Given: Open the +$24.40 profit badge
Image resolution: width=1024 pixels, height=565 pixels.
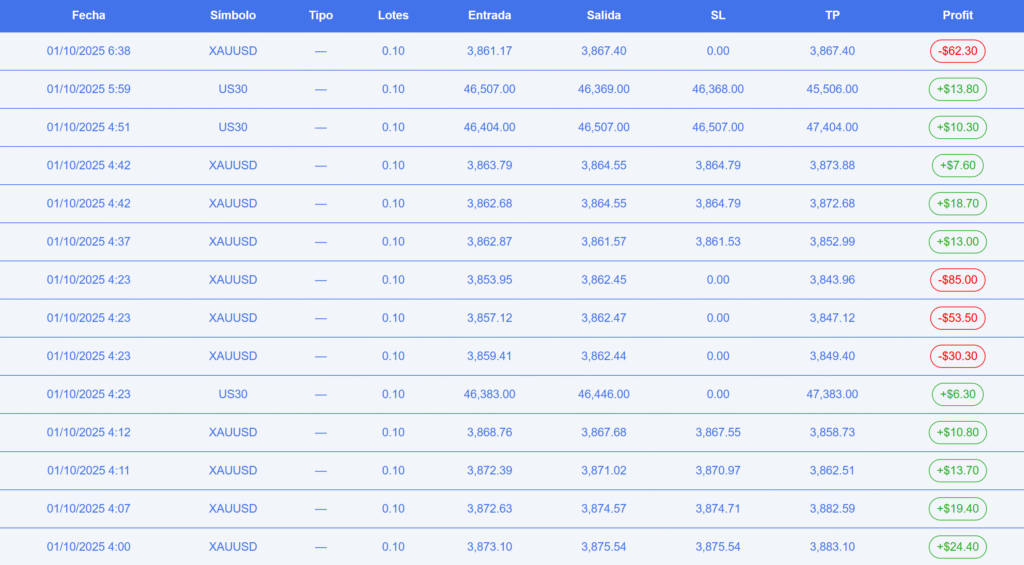Looking at the screenshot, I should click(x=957, y=547).
